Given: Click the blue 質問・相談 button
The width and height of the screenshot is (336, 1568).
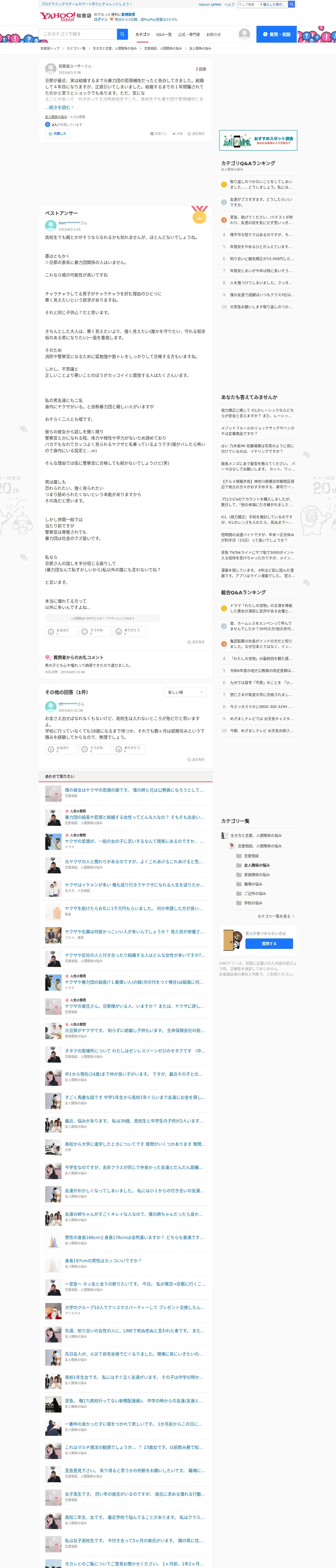Looking at the screenshot, I should point(276,34).
